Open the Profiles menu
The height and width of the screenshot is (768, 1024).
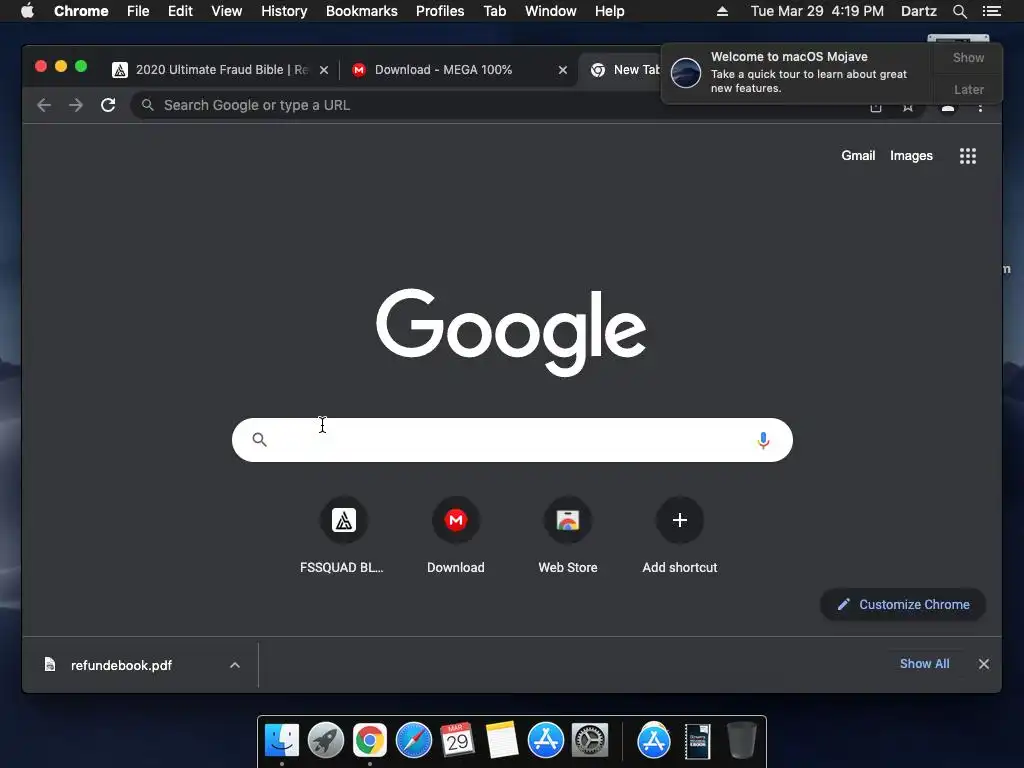click(x=440, y=11)
